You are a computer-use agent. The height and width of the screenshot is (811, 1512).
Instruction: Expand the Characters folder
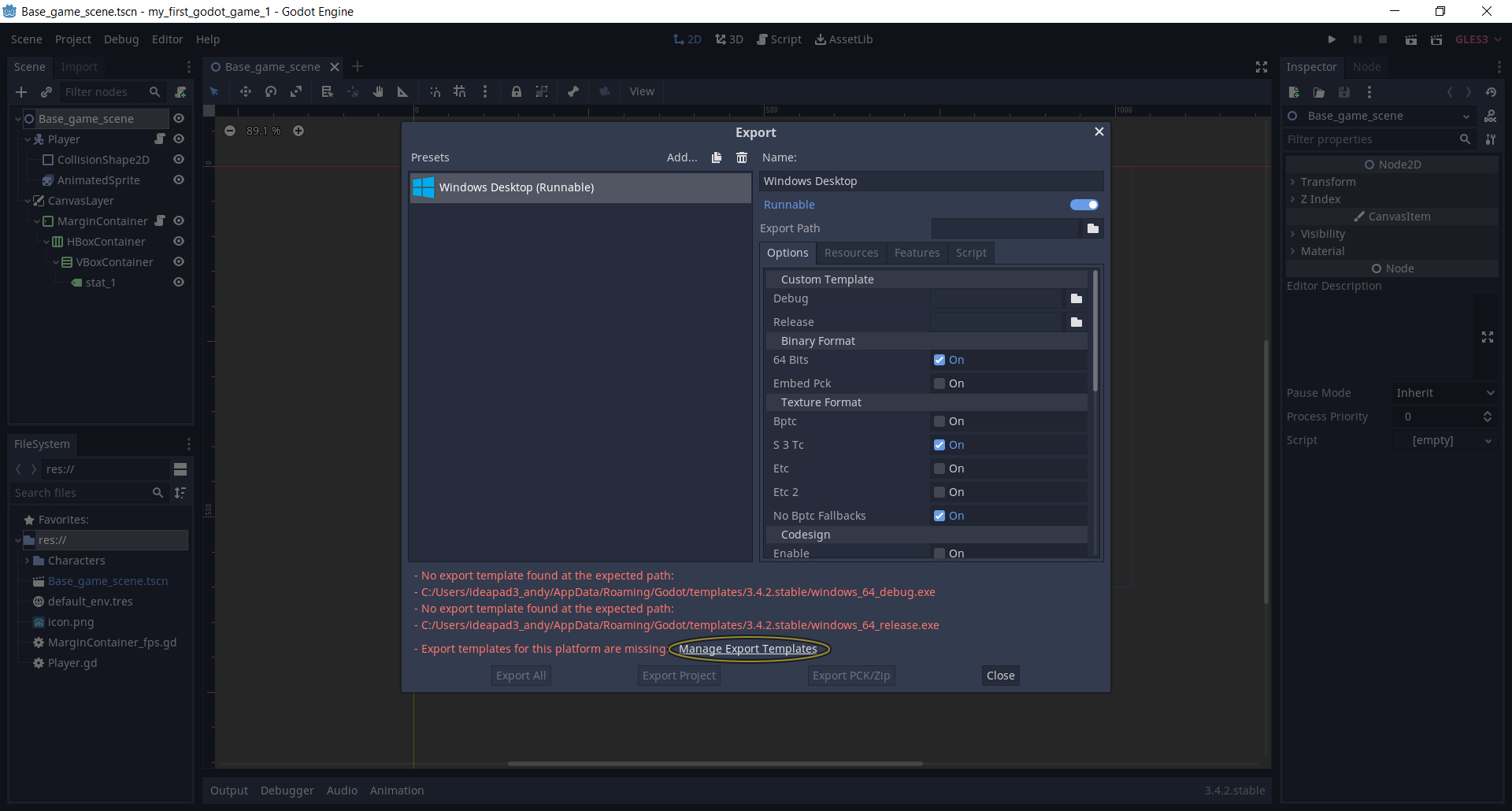(x=28, y=561)
